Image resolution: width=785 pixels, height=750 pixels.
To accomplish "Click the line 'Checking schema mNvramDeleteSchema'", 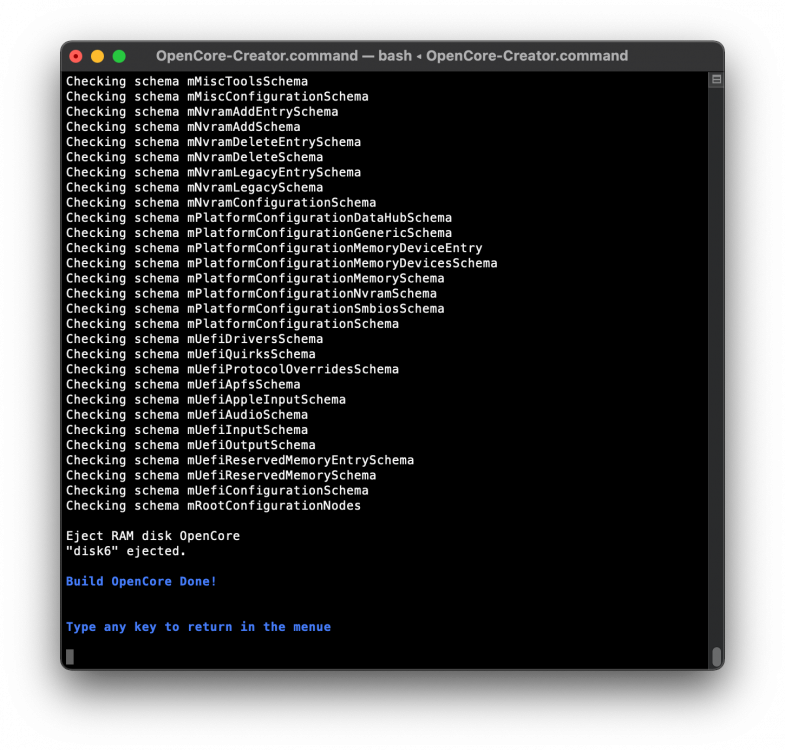I will (194, 157).
